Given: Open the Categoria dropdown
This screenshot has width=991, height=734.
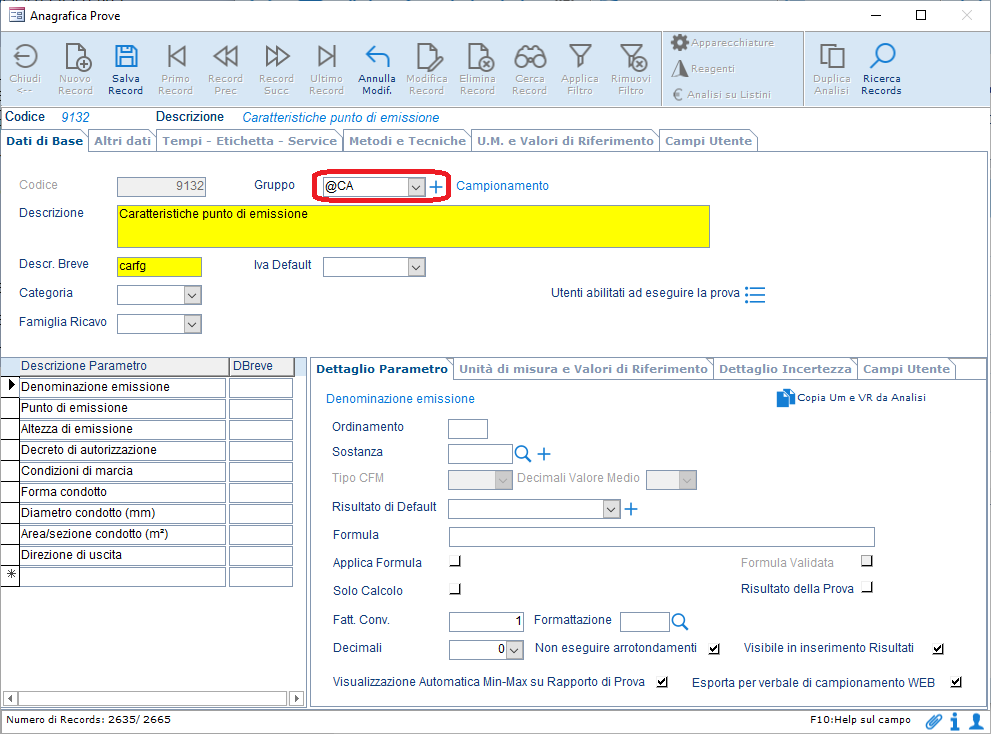Looking at the screenshot, I should [192, 295].
